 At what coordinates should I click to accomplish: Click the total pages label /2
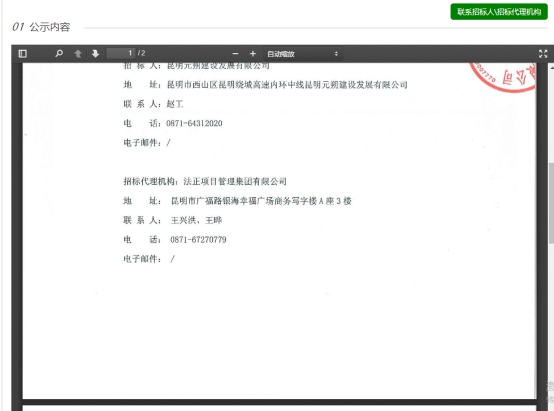[x=142, y=53]
